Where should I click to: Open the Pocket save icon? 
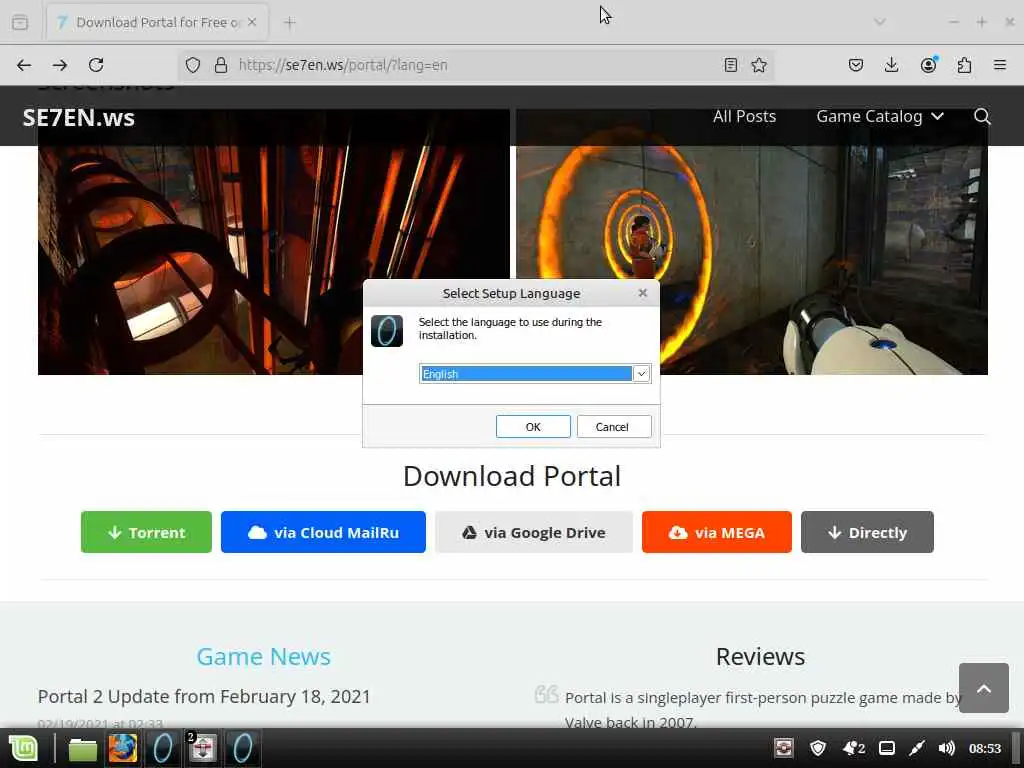coord(856,65)
